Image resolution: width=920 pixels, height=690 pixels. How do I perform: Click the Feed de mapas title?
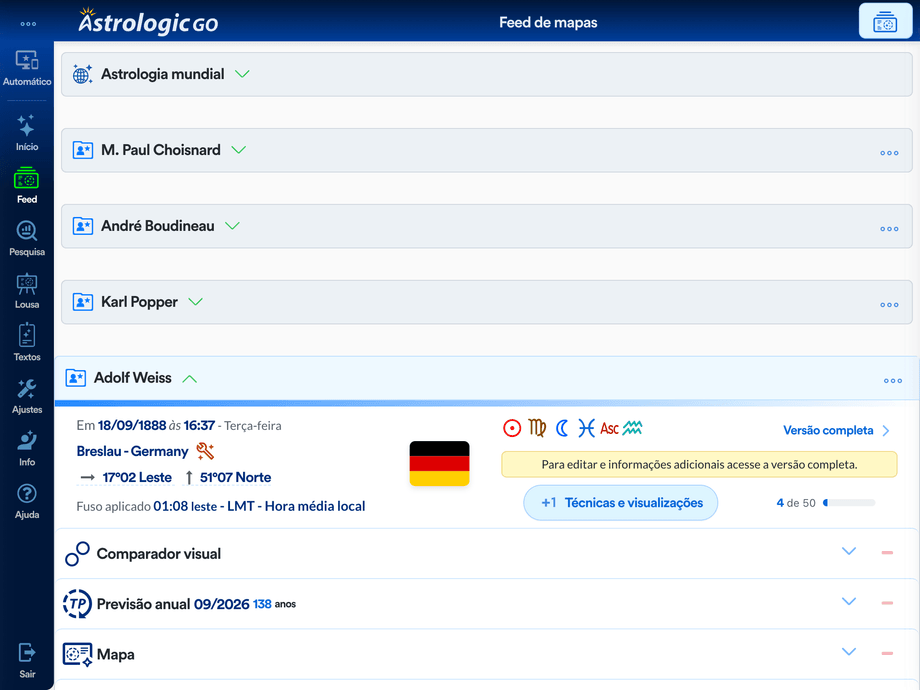548,22
